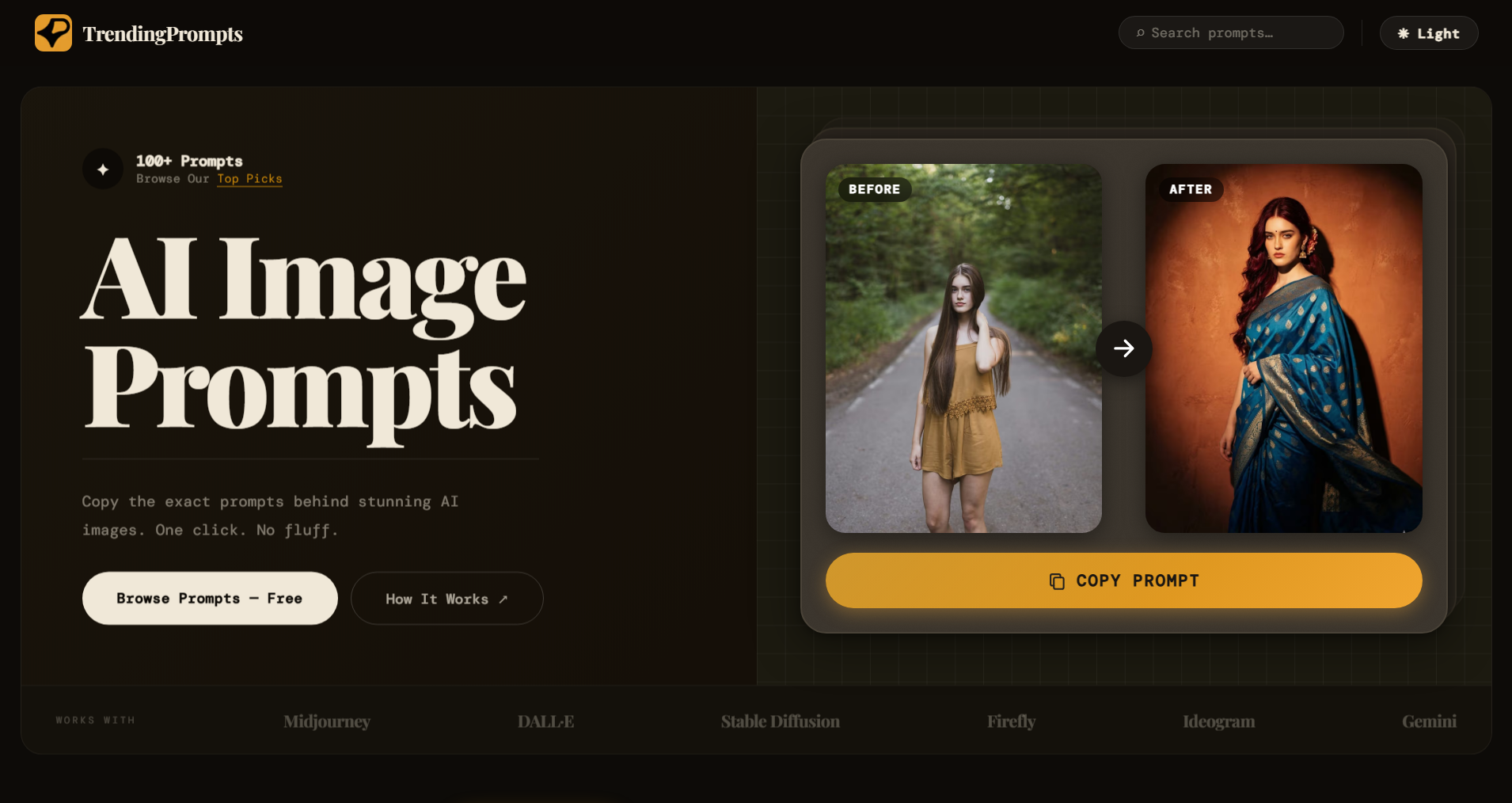Select the DALL·E brand label
The height and width of the screenshot is (803, 1512).
point(545,721)
